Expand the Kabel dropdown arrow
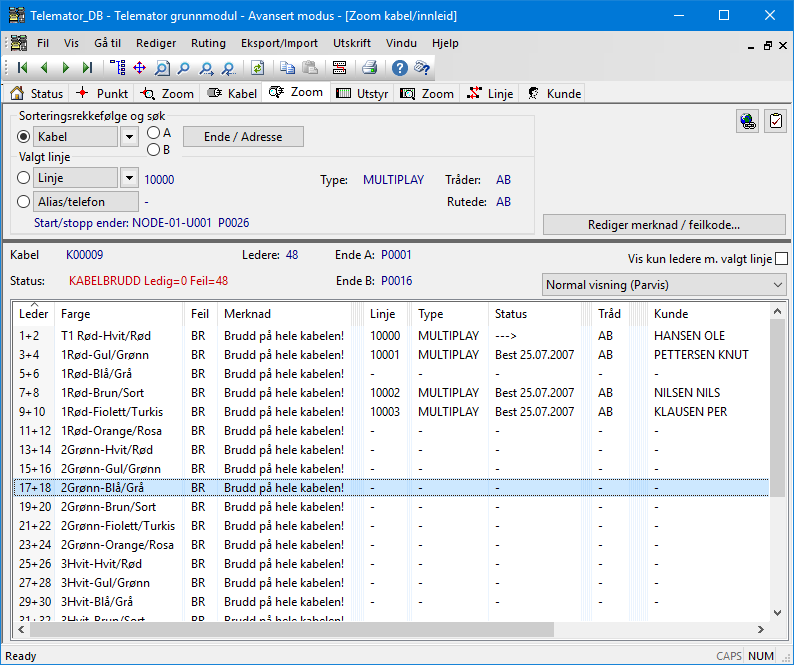Image resolution: width=794 pixels, height=665 pixels. click(x=129, y=137)
